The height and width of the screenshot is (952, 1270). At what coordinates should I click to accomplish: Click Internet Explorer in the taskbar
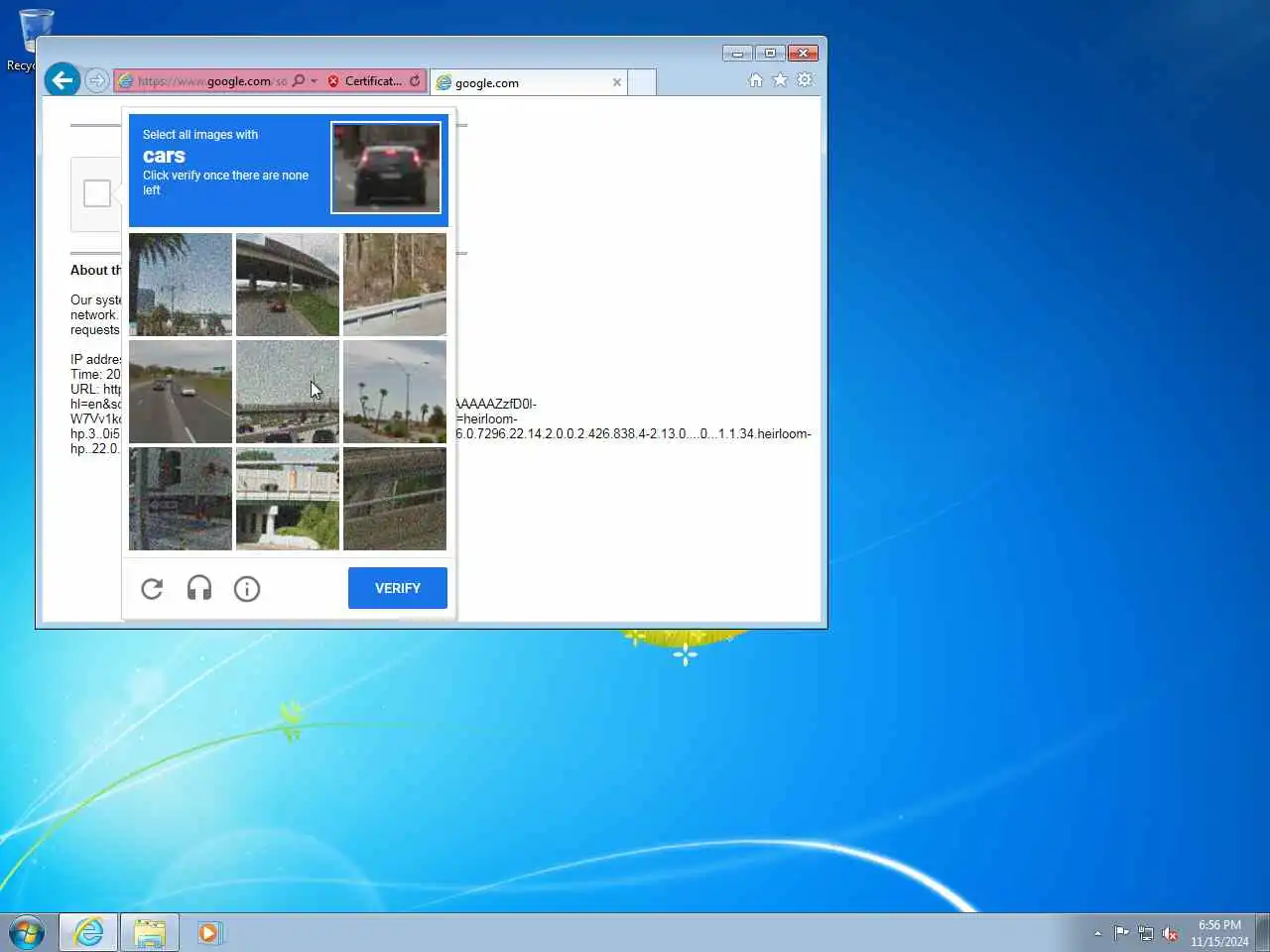click(x=88, y=932)
